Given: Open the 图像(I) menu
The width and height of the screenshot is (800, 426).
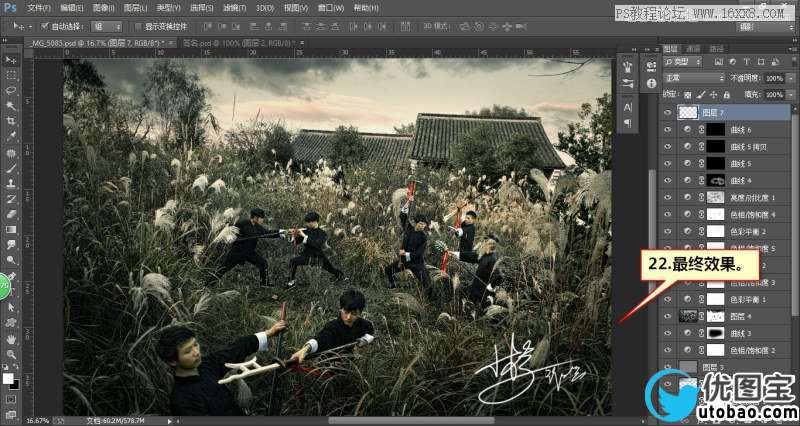Looking at the screenshot, I should (x=105, y=8).
